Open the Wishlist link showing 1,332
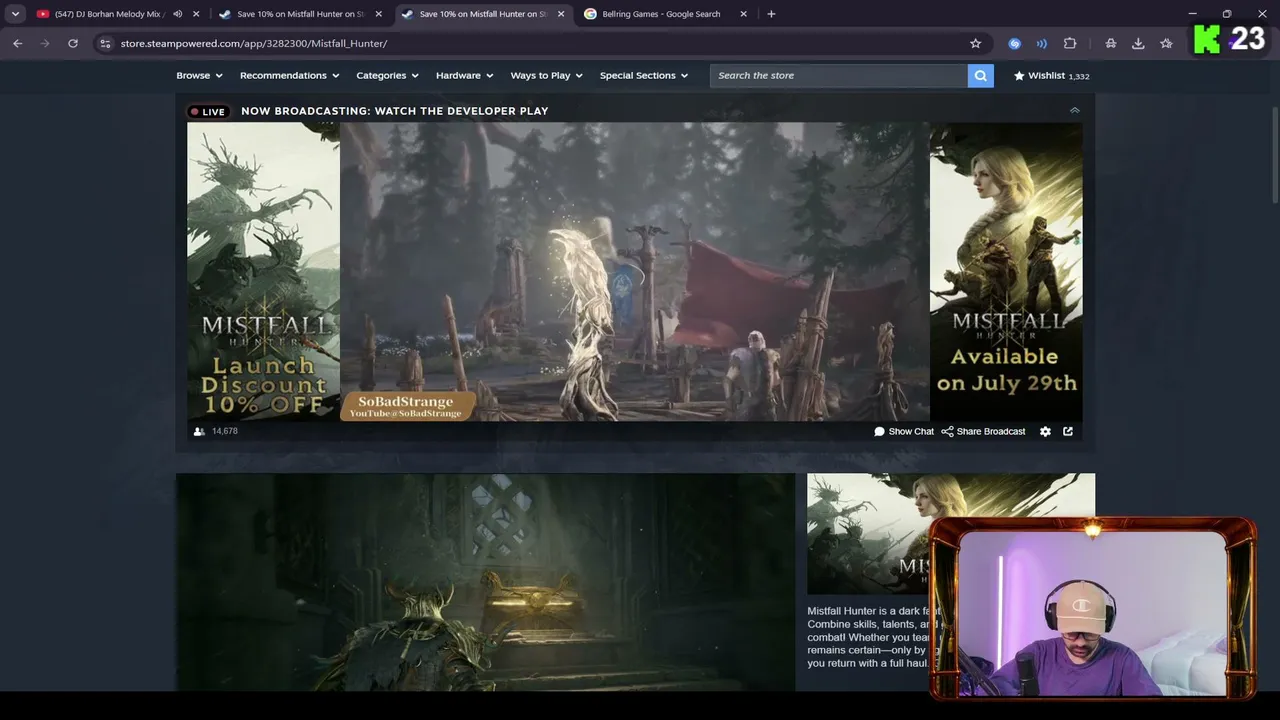Image resolution: width=1280 pixels, height=720 pixels. click(x=1051, y=75)
